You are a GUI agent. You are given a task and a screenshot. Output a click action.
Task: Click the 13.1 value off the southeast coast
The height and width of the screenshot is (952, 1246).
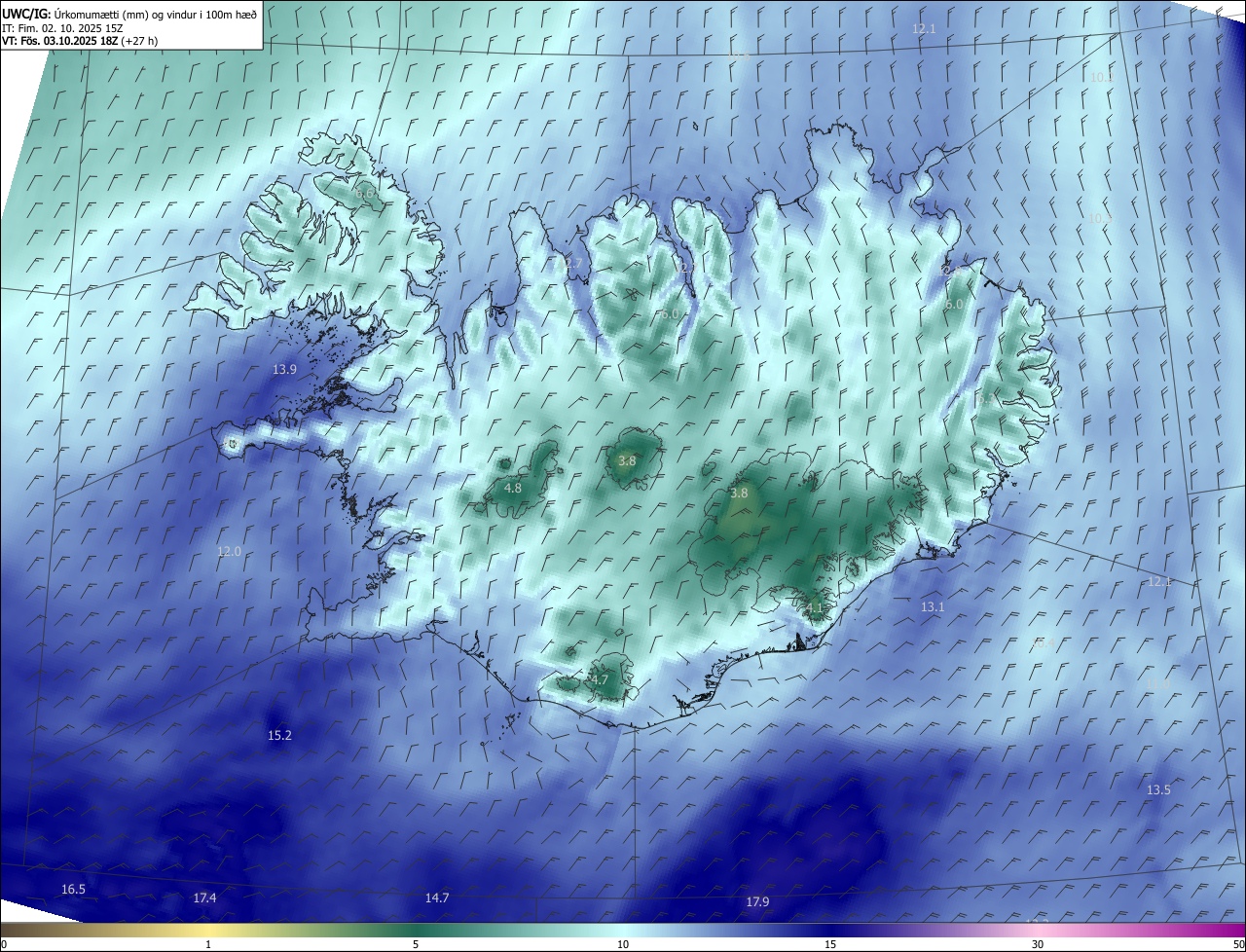point(933,606)
